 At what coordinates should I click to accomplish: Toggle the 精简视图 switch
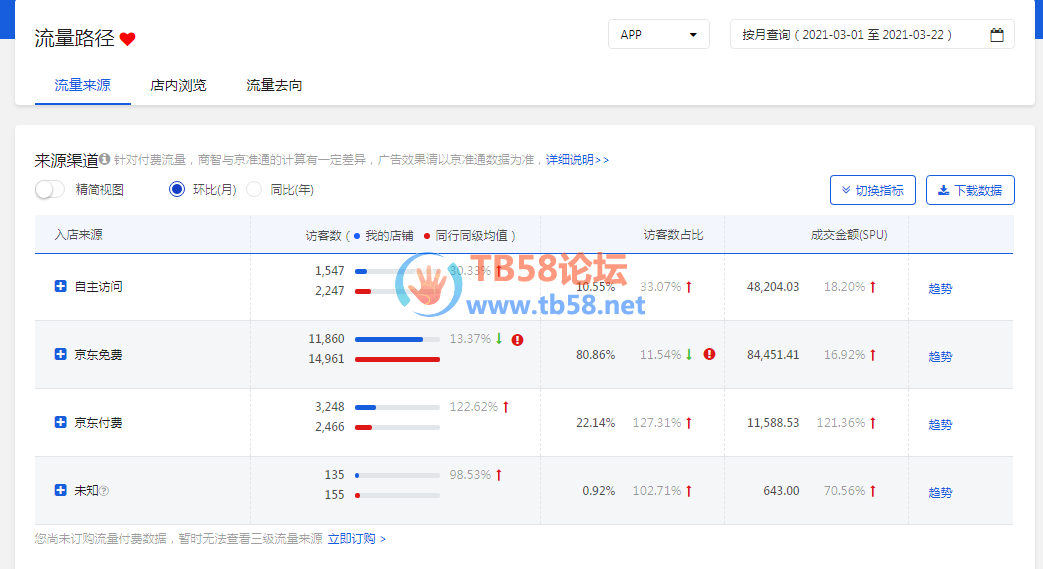50,189
